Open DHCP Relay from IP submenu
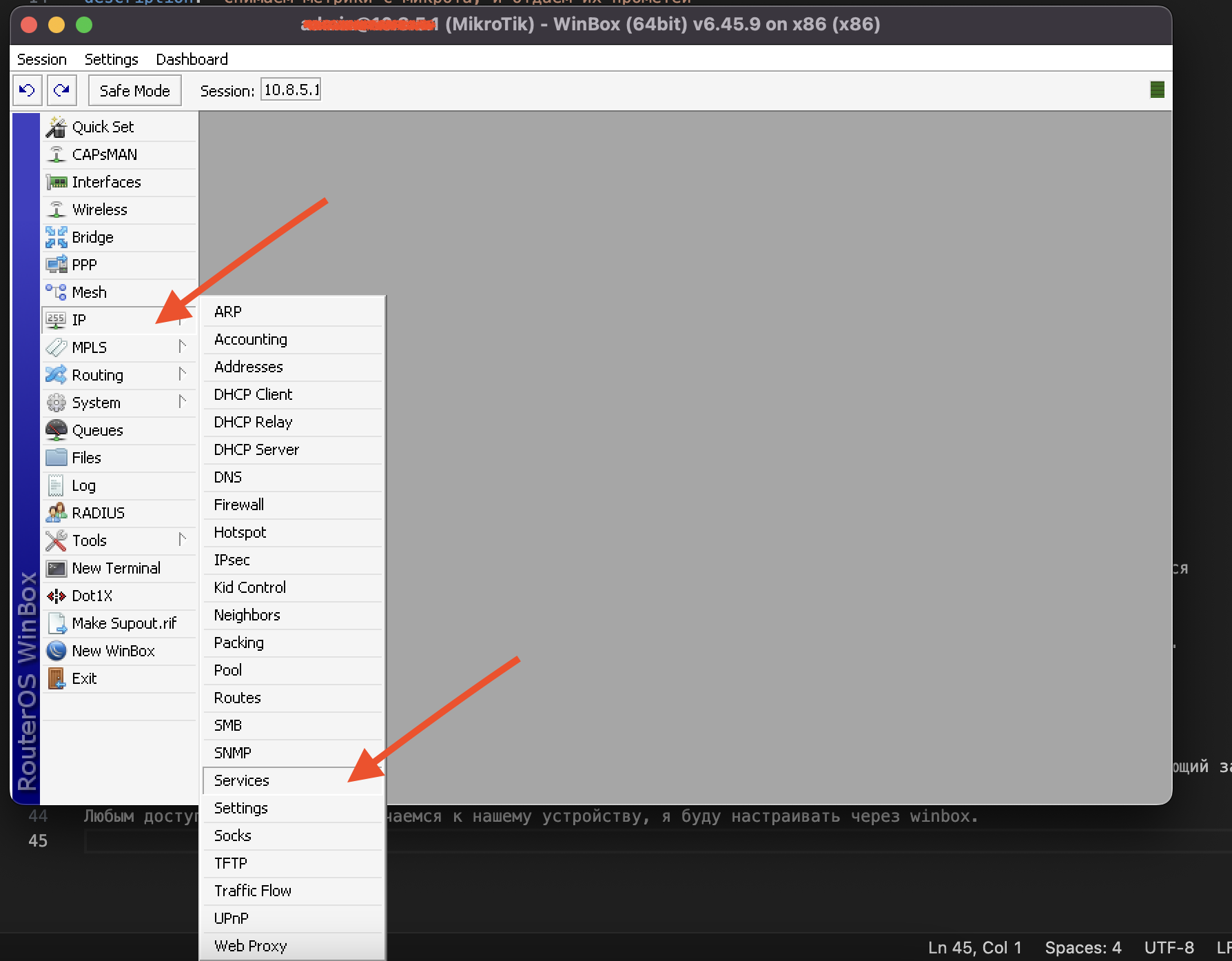The width and height of the screenshot is (1232, 961). (293, 422)
